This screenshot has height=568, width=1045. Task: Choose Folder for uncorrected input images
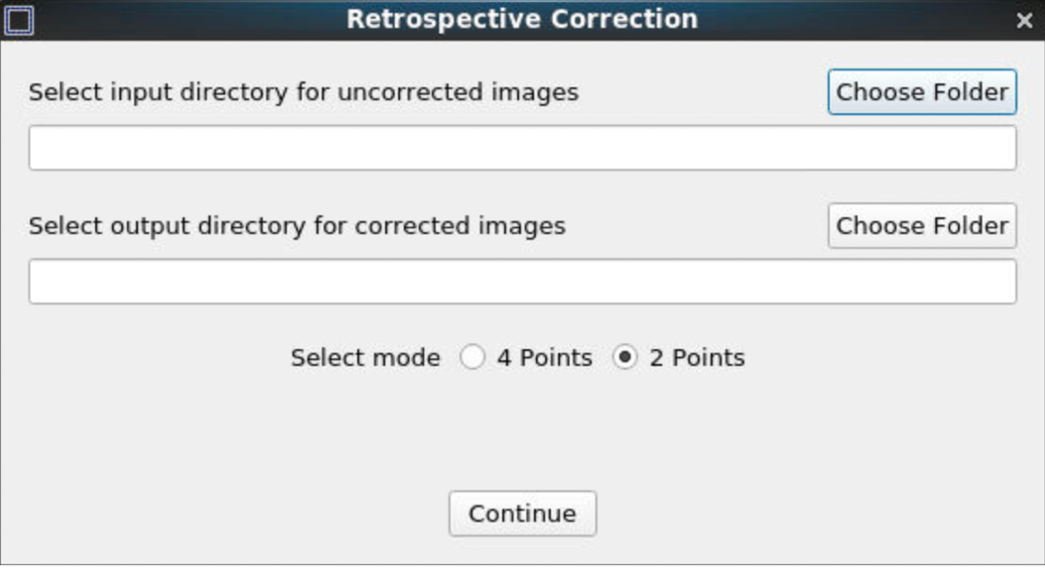click(922, 92)
